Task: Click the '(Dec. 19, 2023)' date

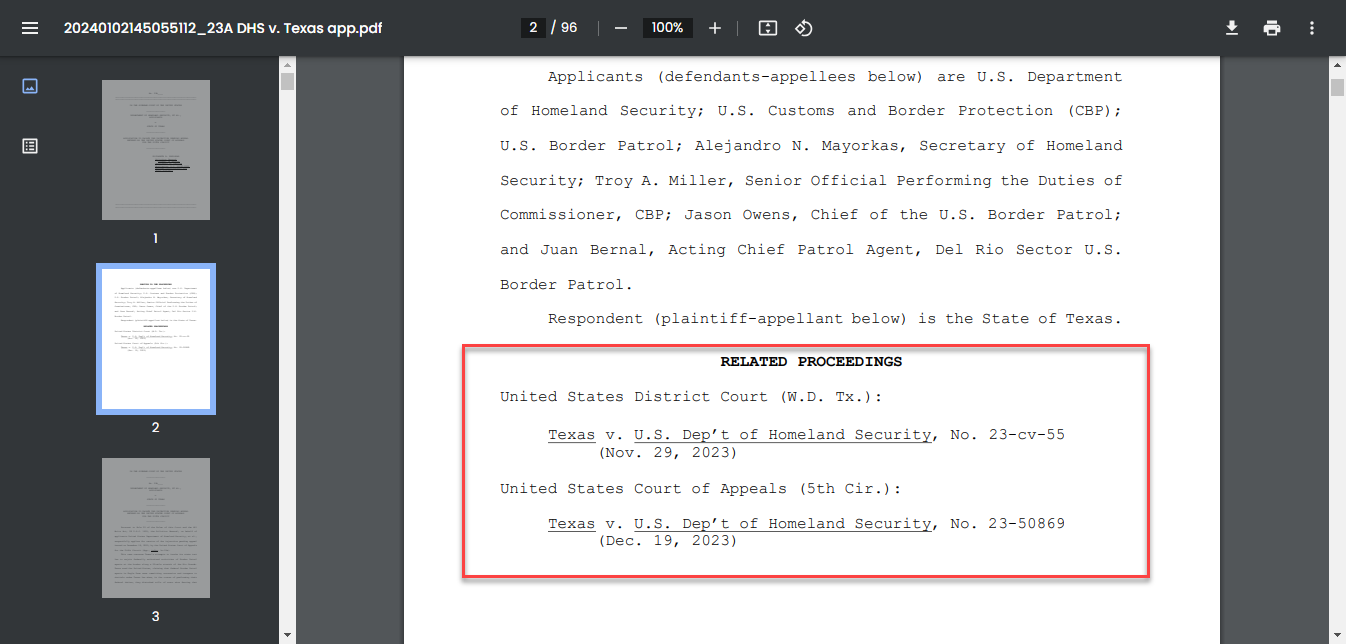Action: (x=668, y=541)
